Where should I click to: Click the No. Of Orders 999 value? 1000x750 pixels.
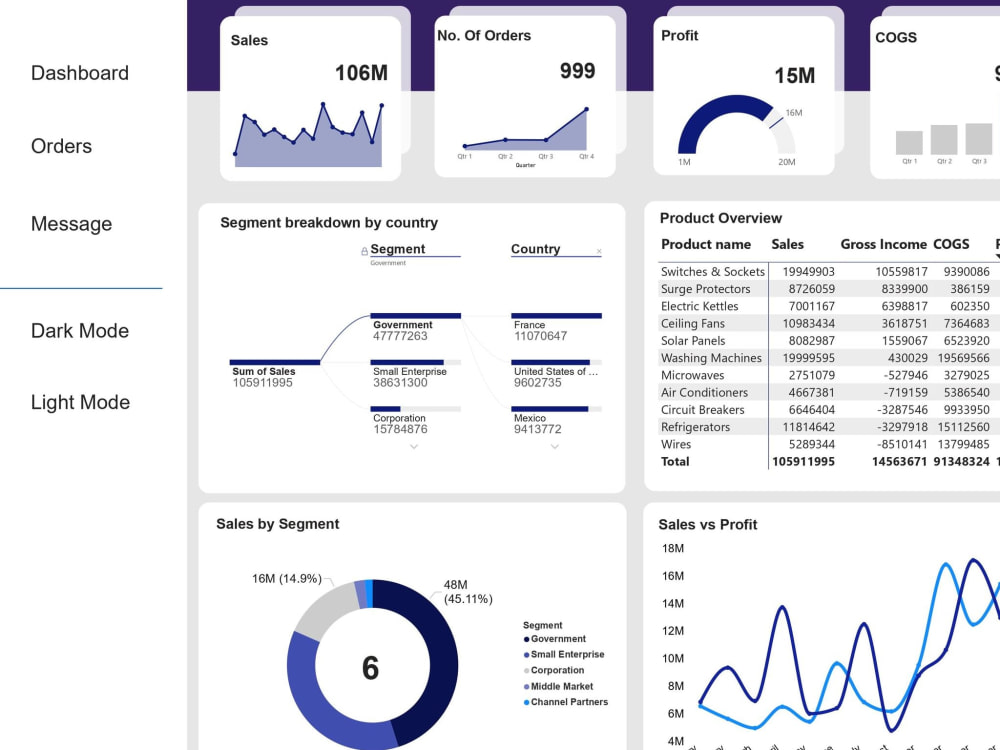click(x=578, y=71)
